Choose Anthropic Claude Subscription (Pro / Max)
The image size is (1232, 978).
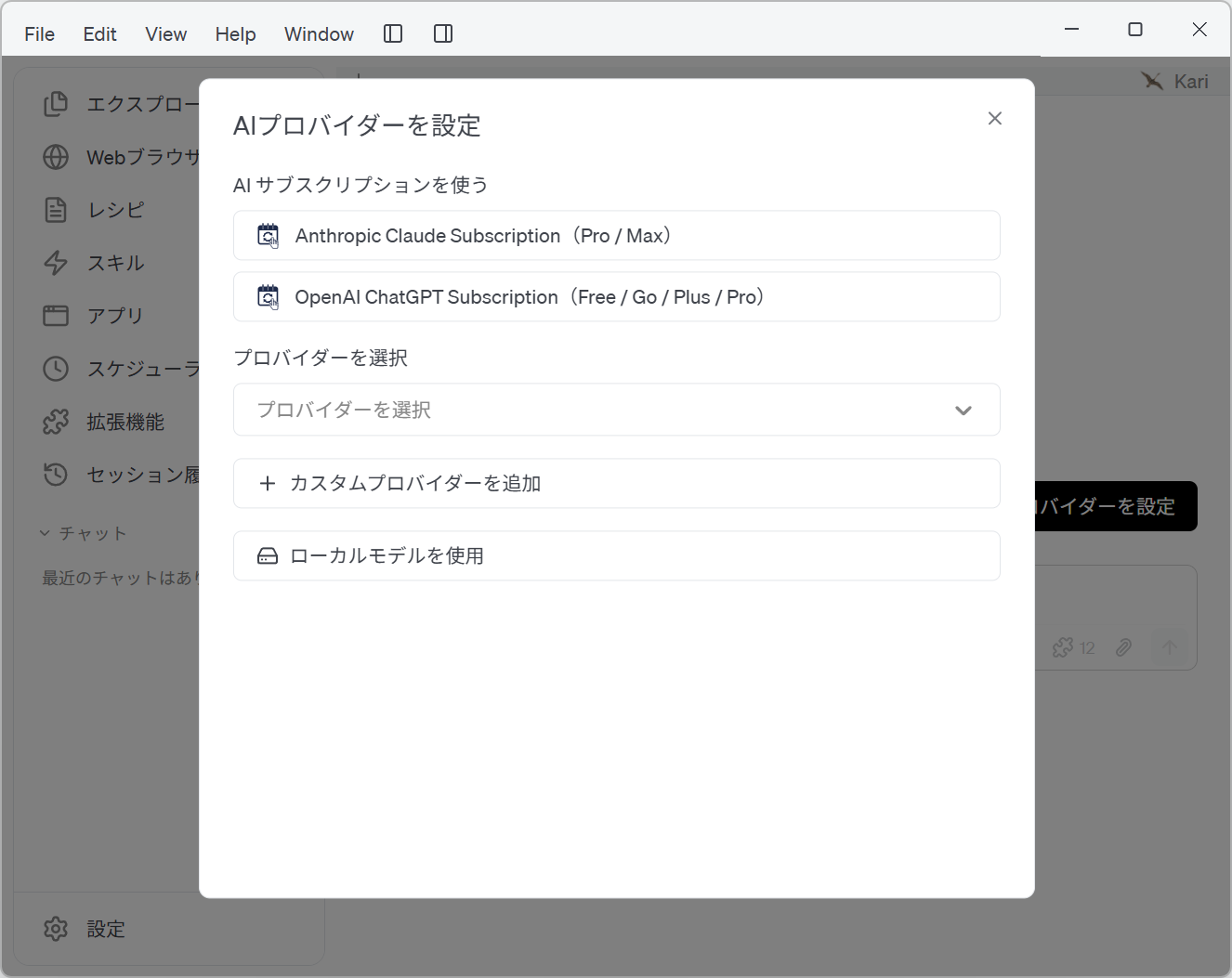point(617,236)
